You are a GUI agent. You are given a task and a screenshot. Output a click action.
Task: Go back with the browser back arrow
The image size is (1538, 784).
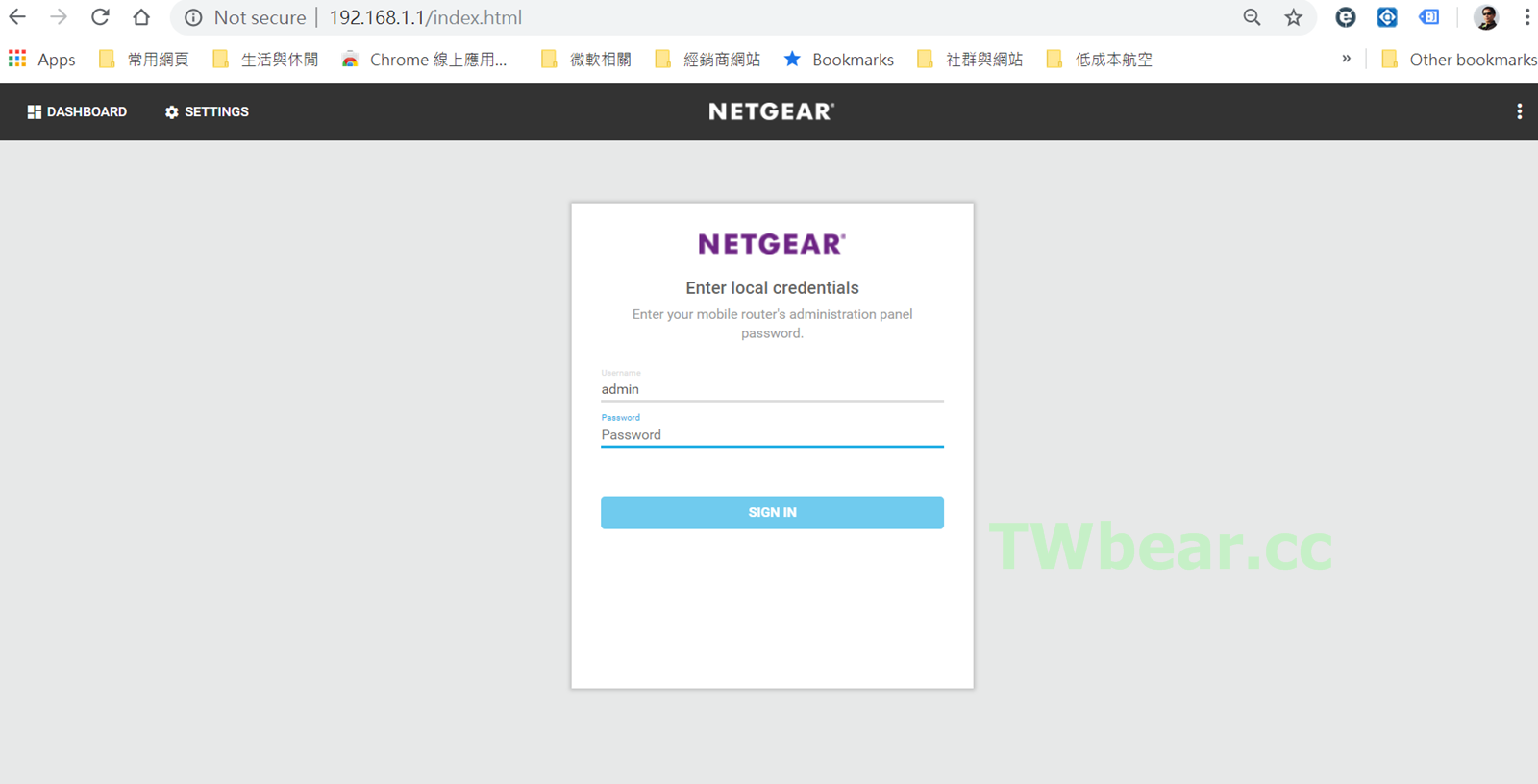click(x=17, y=17)
